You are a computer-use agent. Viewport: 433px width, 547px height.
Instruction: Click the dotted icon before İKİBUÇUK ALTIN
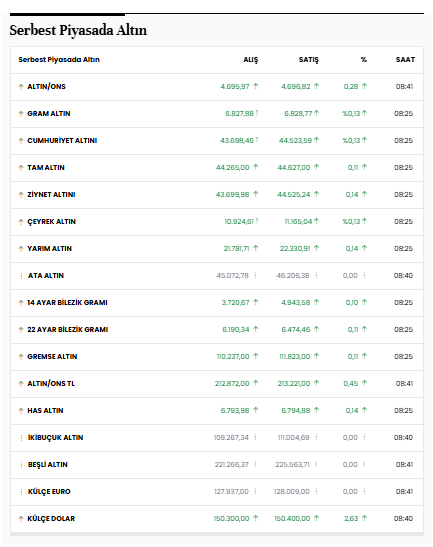click(x=21, y=438)
